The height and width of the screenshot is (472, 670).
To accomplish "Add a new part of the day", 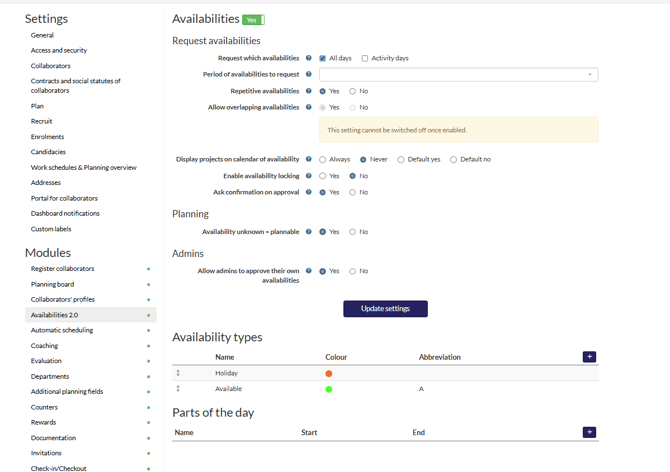I will click(589, 432).
